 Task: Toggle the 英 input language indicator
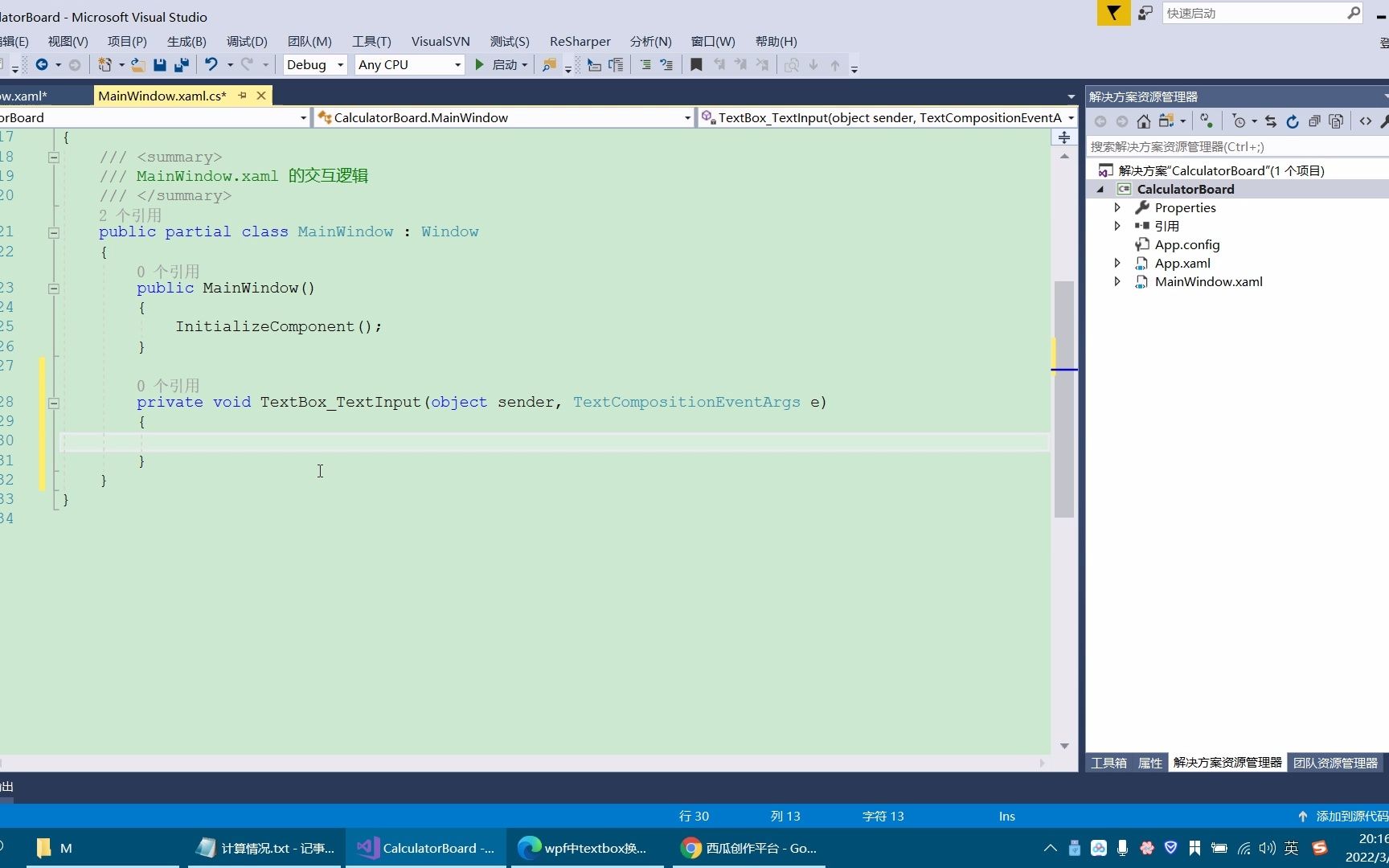pyautogui.click(x=1292, y=848)
